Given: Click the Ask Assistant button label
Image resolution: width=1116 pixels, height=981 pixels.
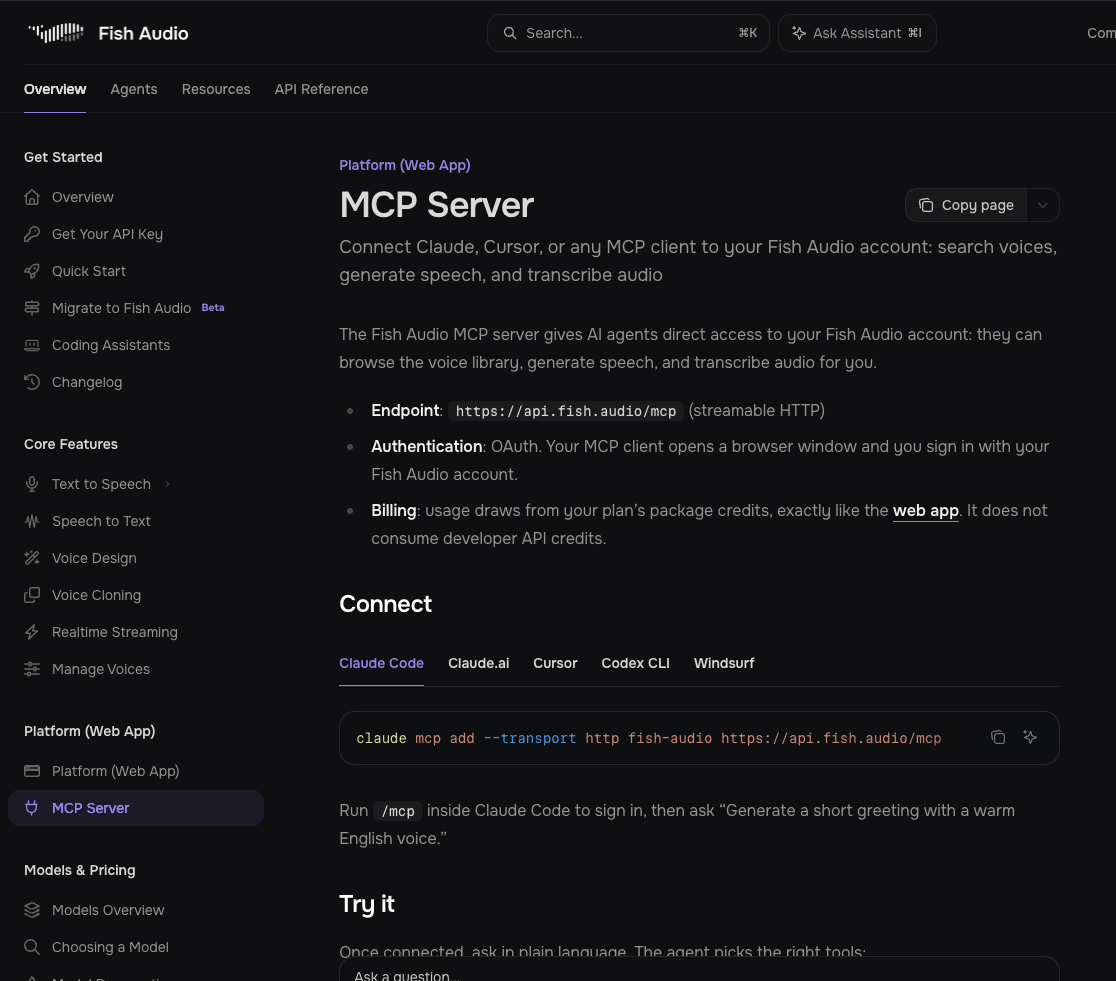Looking at the screenshot, I should pos(857,33).
